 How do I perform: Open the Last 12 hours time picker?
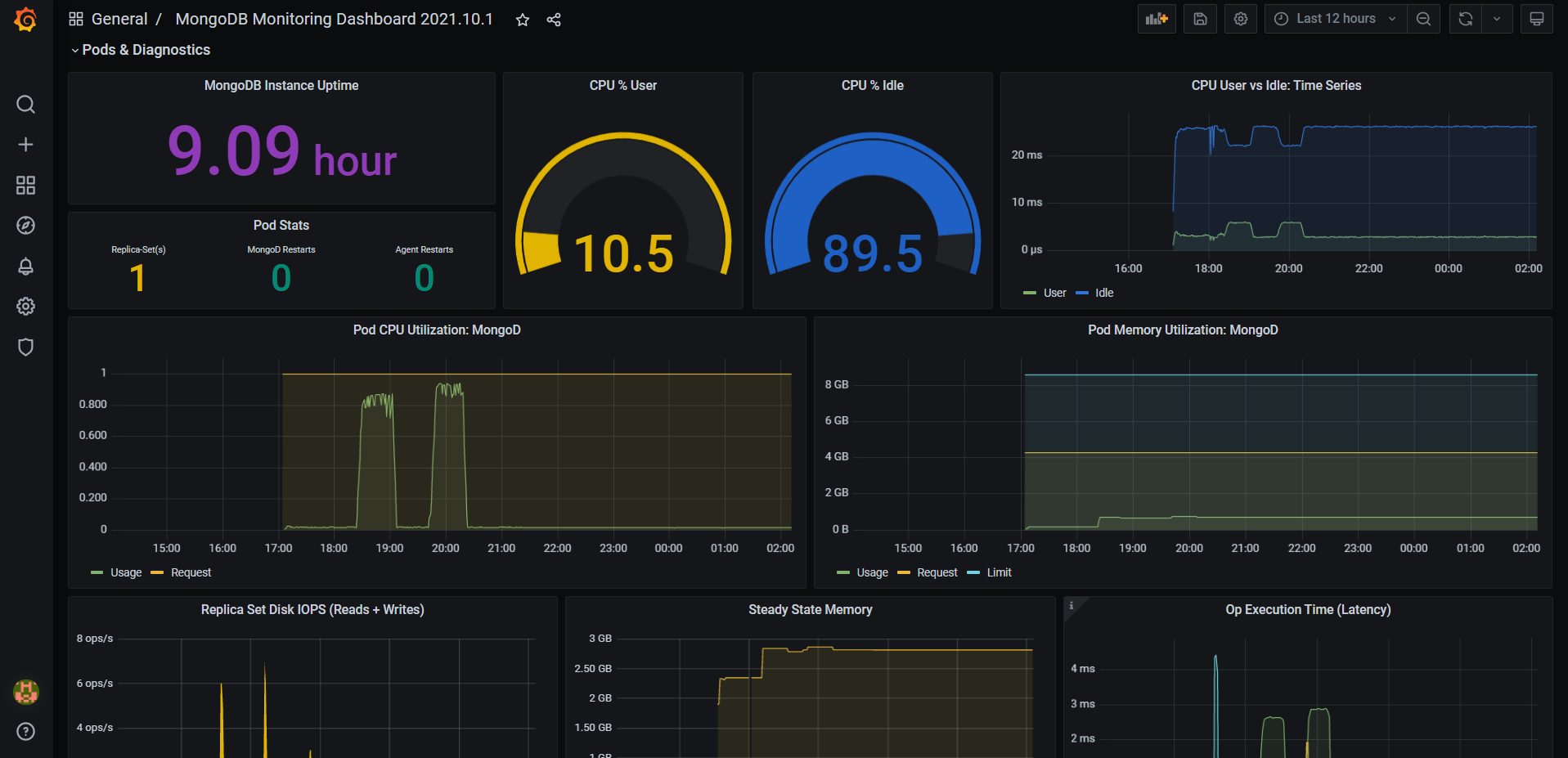click(1336, 19)
